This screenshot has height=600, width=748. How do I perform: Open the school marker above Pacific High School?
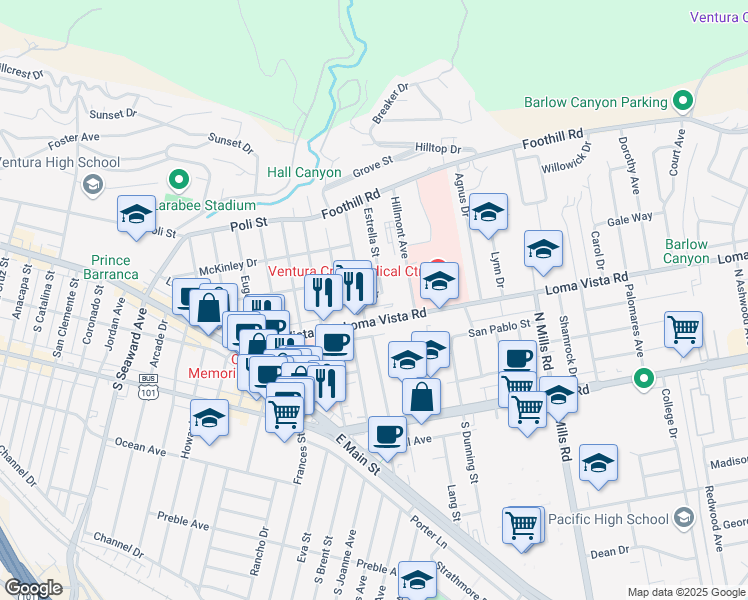pos(598,467)
